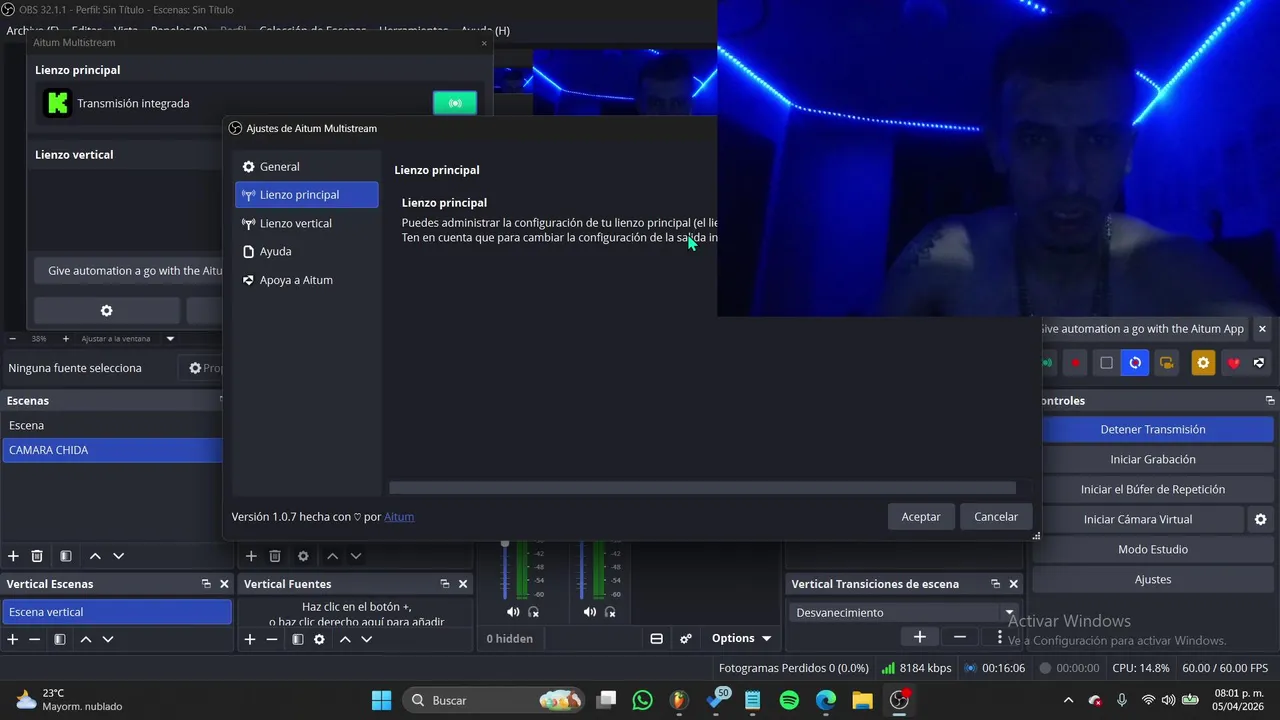The height and width of the screenshot is (720, 1280).
Task: Toggle monitoring headphone on first mixer channel
Action: (534, 612)
